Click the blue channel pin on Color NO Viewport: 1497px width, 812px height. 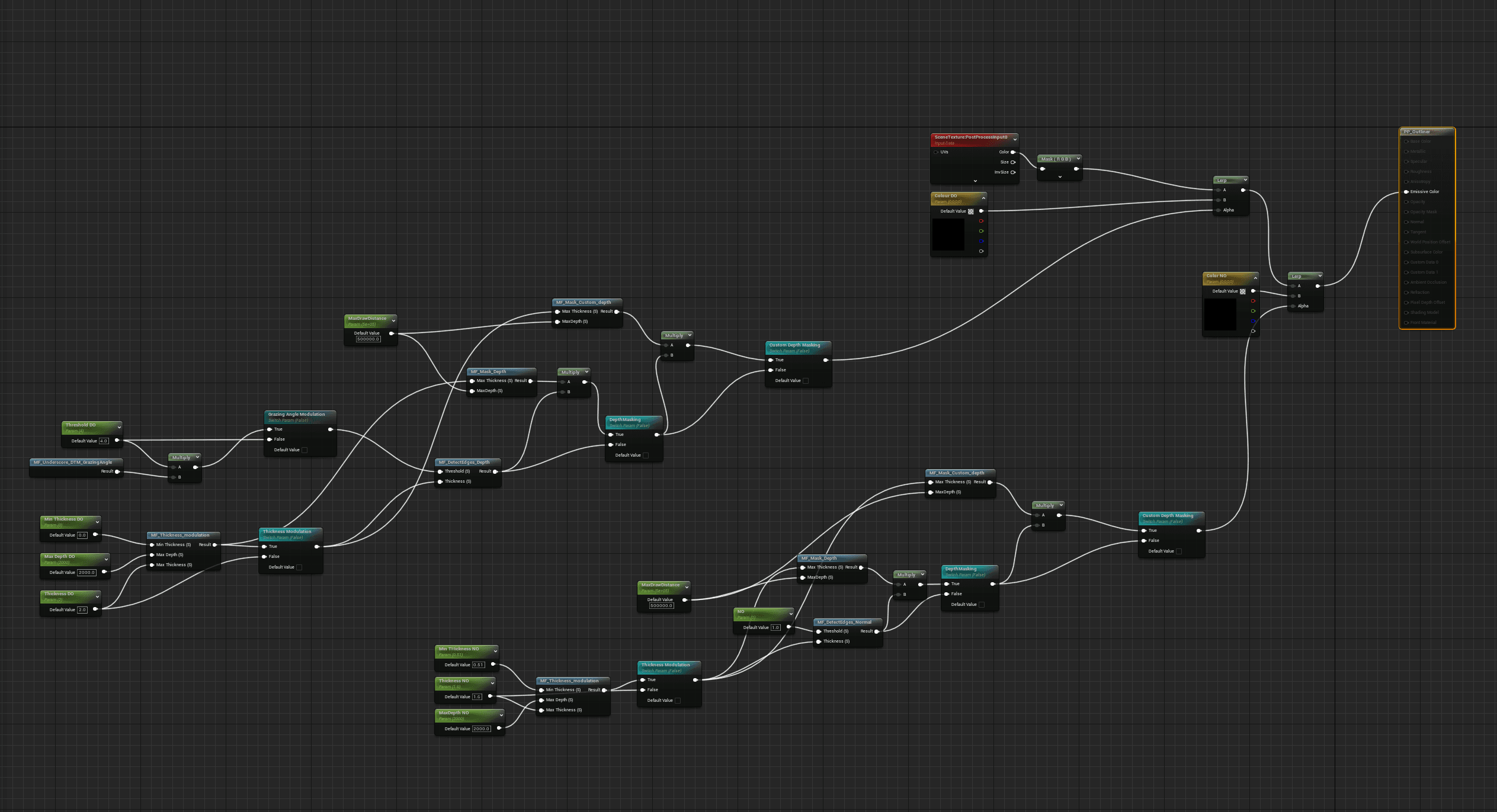(1253, 321)
